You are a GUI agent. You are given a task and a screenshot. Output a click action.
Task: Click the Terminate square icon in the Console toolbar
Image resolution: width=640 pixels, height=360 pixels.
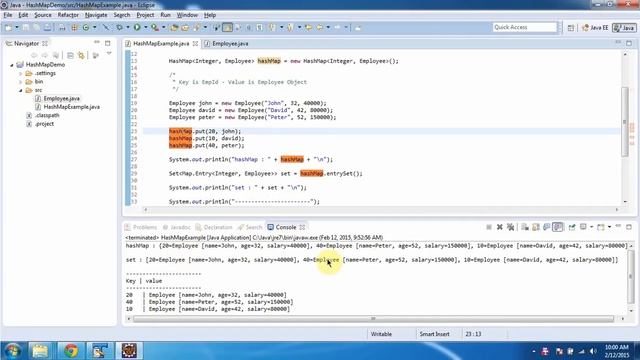point(489,227)
